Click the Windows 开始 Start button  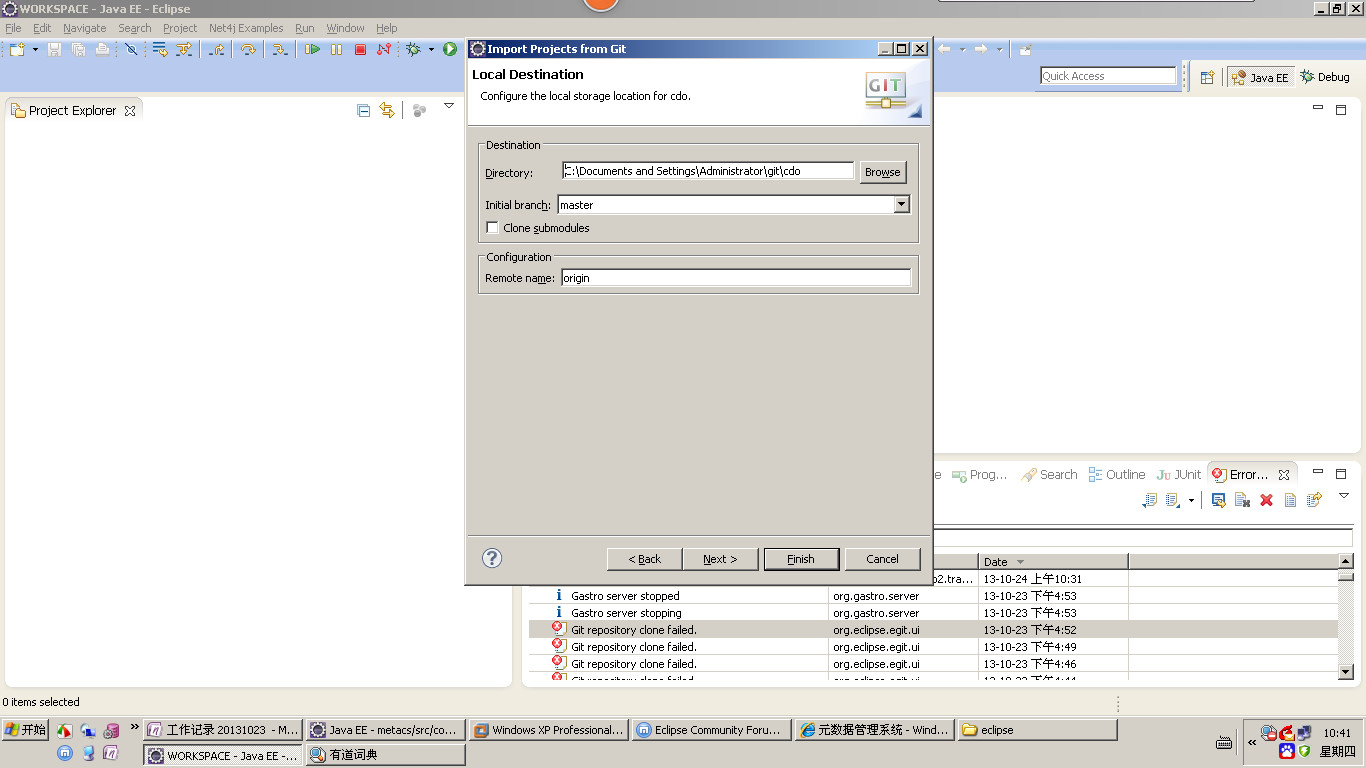coord(26,730)
